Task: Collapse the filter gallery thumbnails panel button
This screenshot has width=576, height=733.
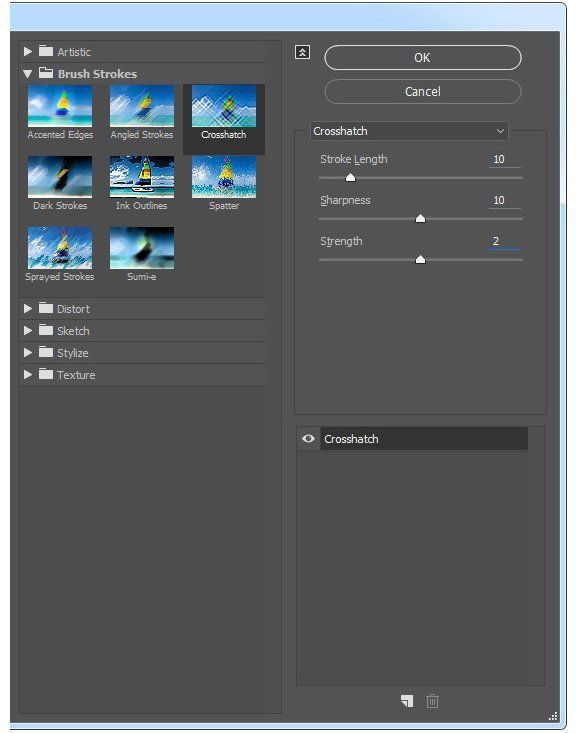Action: [x=302, y=52]
